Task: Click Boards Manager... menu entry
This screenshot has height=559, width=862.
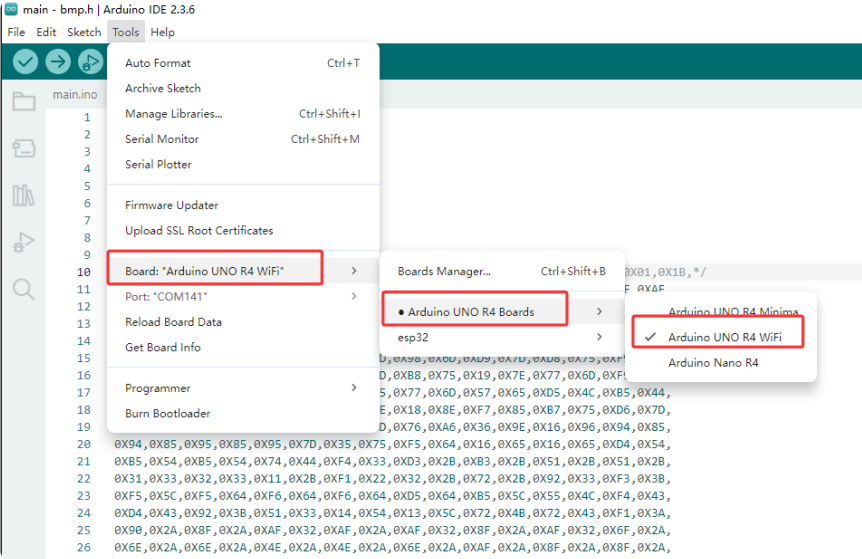Action: [444, 271]
